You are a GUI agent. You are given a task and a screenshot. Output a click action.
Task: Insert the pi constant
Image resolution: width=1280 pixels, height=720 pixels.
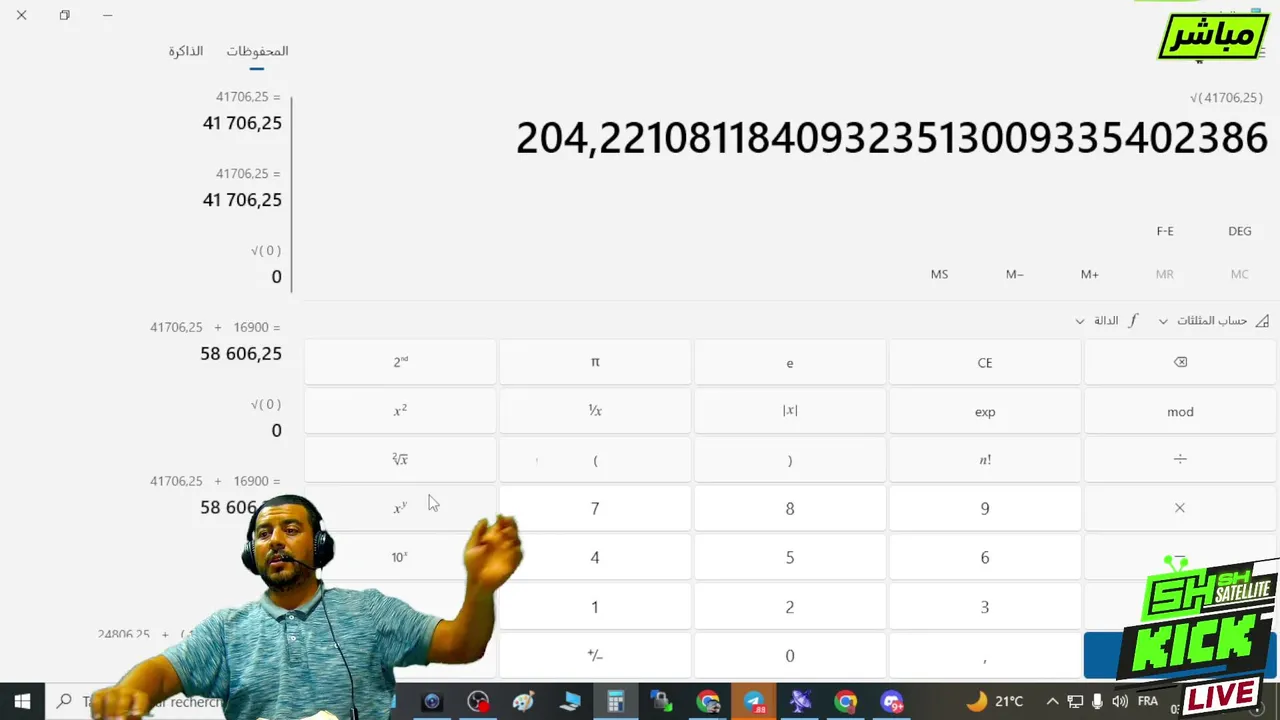coord(595,362)
